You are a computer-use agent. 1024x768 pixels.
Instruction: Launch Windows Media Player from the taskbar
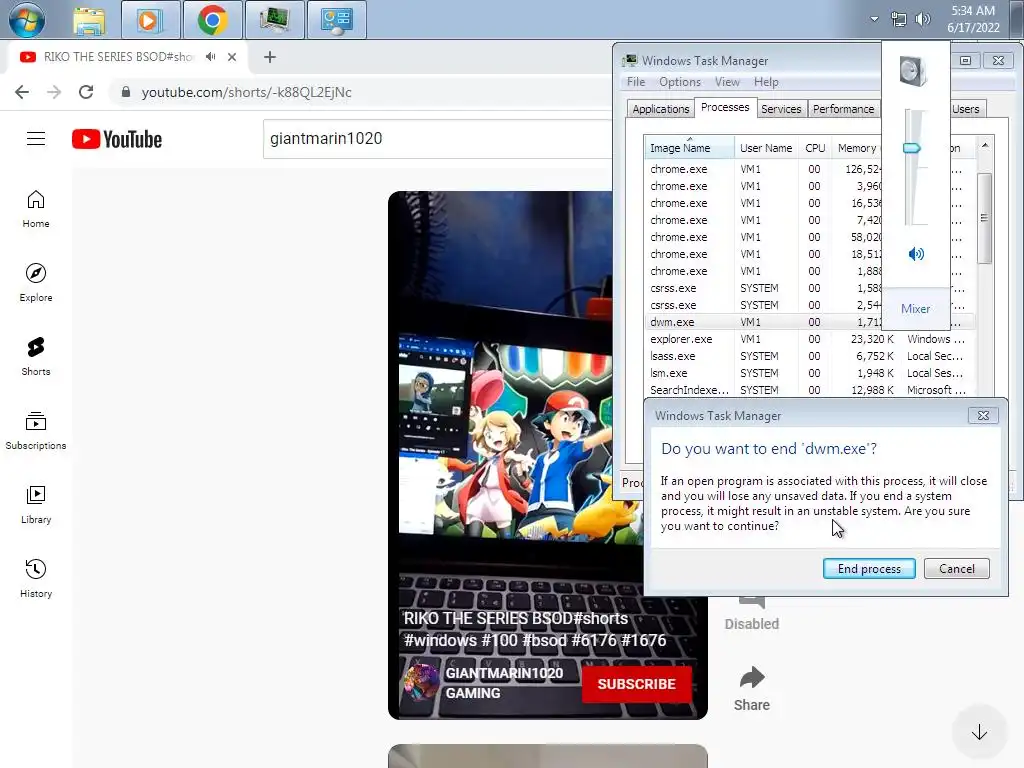150,20
